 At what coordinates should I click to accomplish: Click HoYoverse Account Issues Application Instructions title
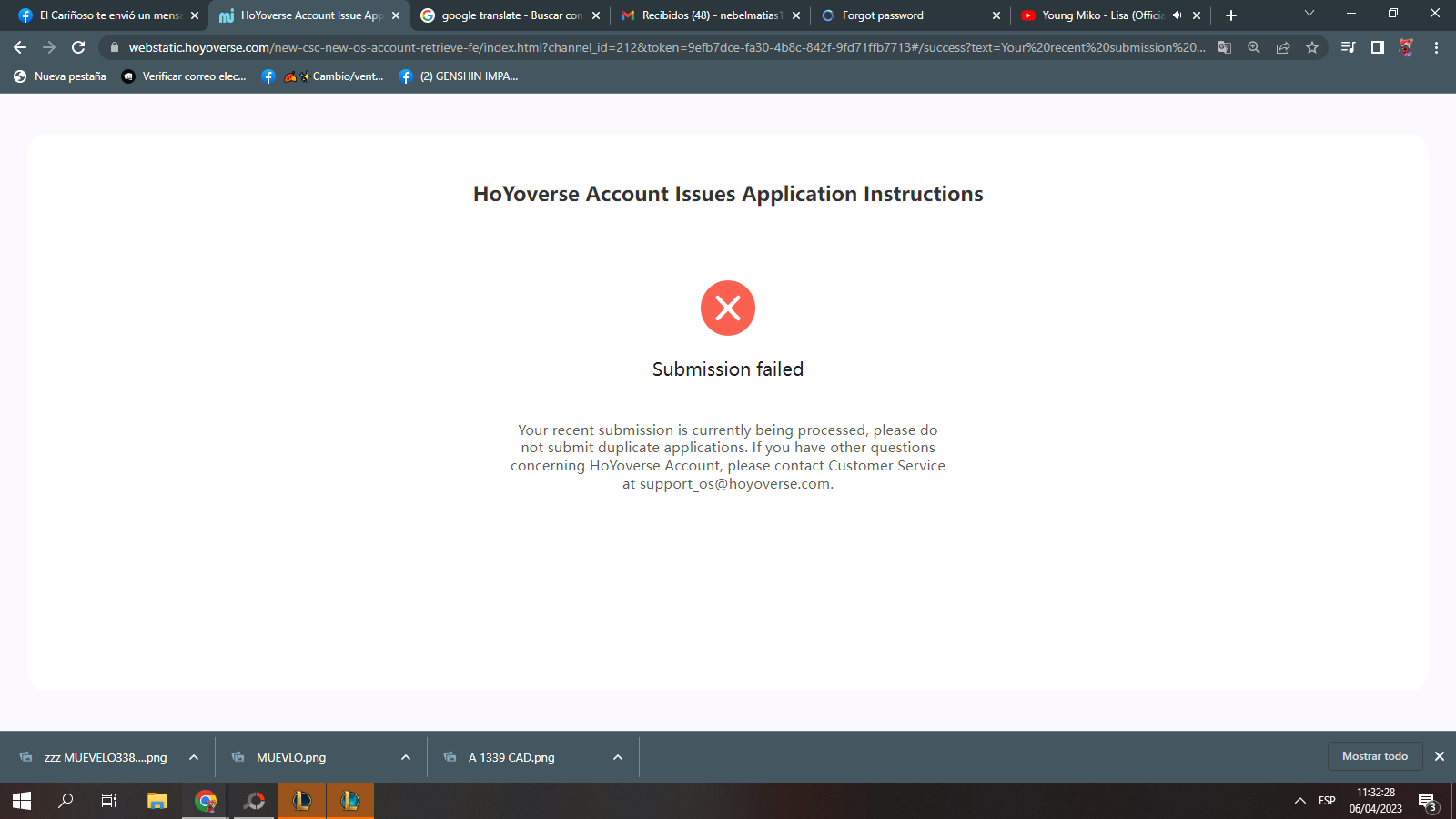click(x=728, y=194)
